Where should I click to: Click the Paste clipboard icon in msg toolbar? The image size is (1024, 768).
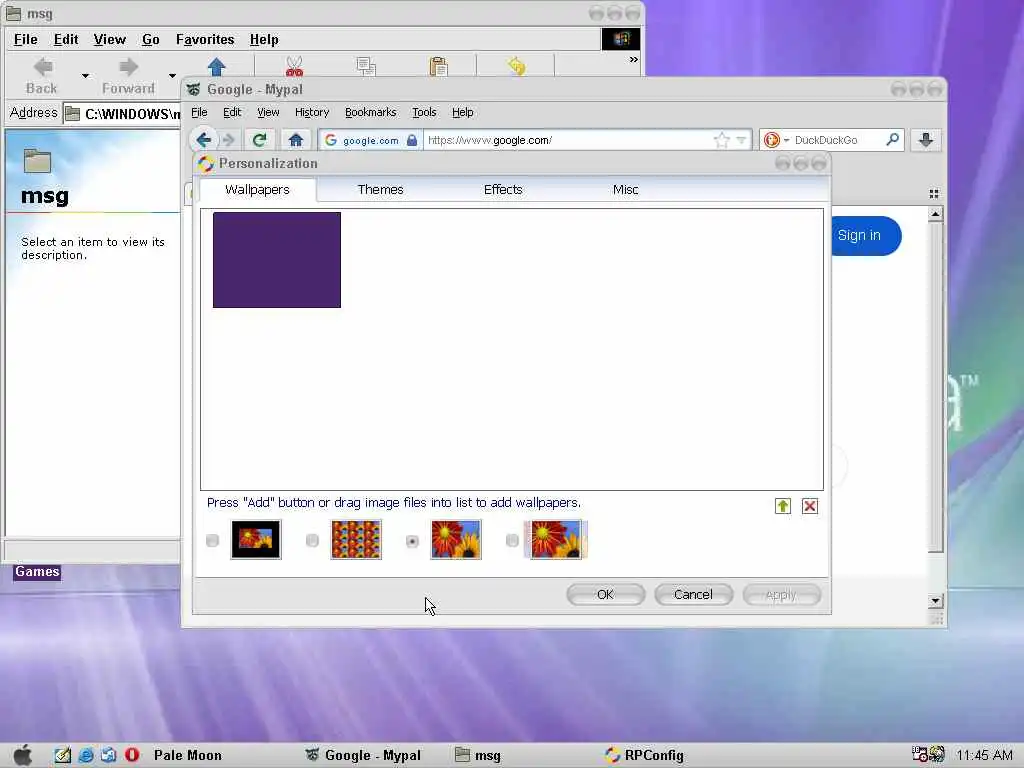[438, 67]
